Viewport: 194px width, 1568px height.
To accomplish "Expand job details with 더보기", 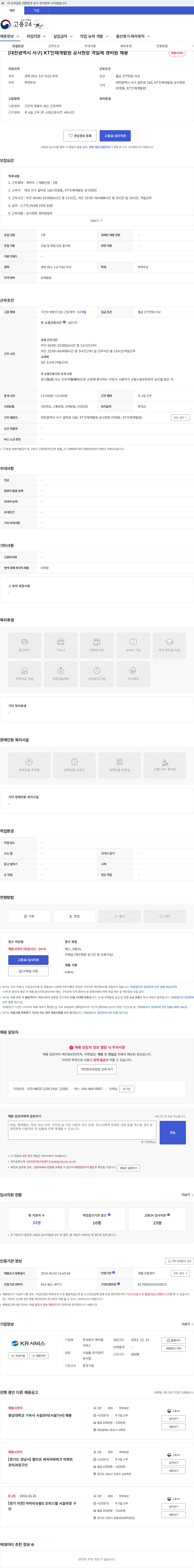I will tap(96, 221).
